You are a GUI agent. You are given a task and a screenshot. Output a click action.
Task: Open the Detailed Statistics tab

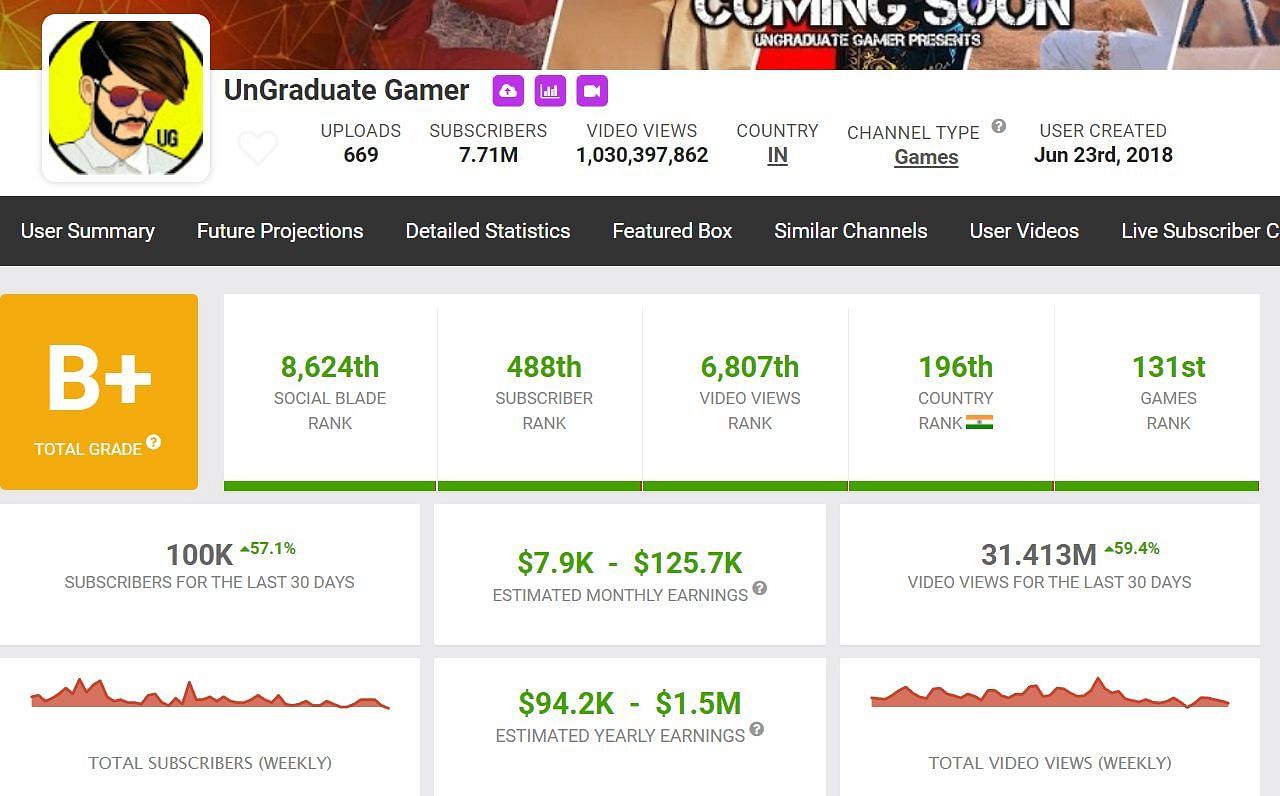pos(488,231)
